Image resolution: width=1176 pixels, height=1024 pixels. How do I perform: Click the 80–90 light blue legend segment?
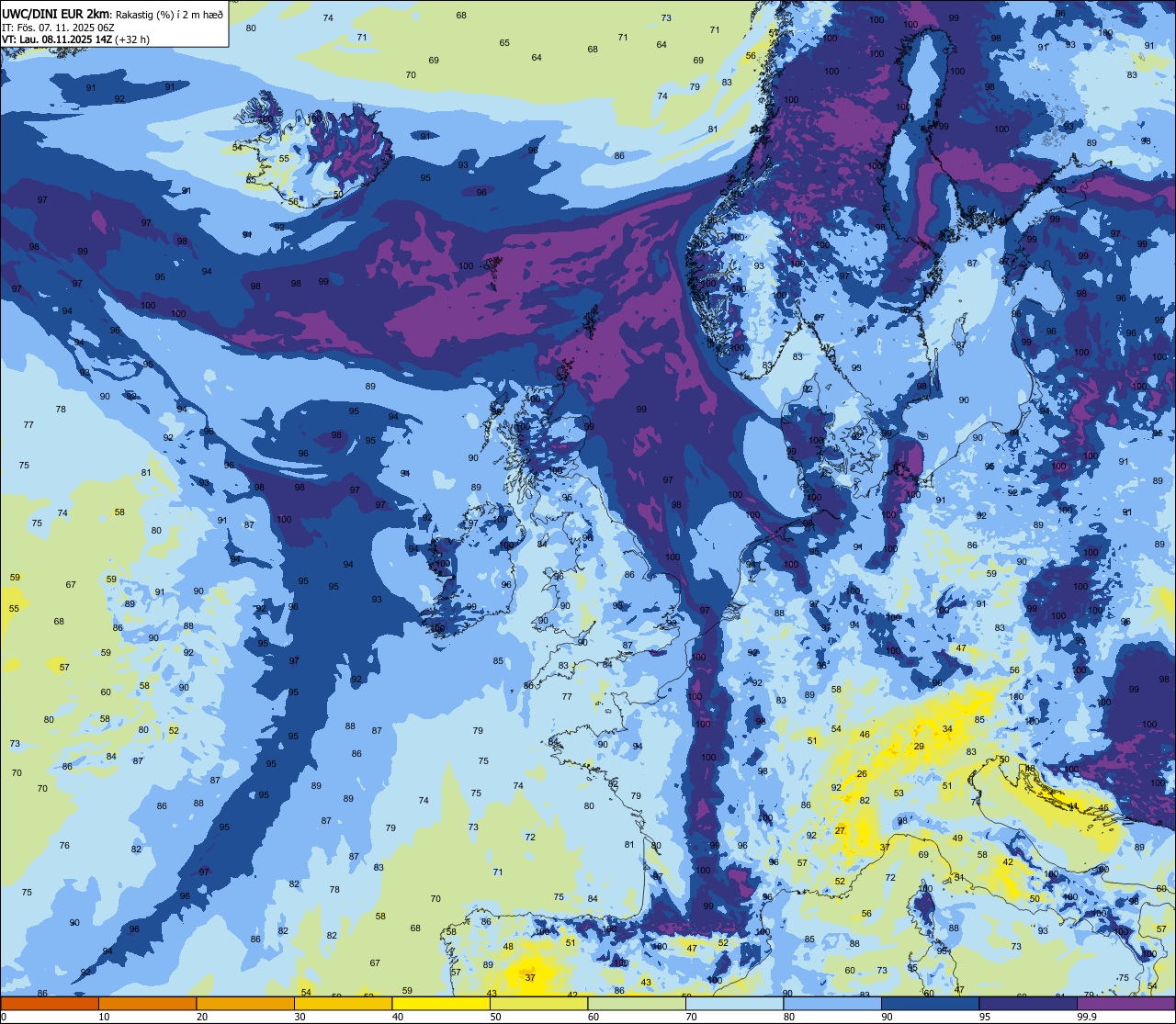pos(832,1003)
